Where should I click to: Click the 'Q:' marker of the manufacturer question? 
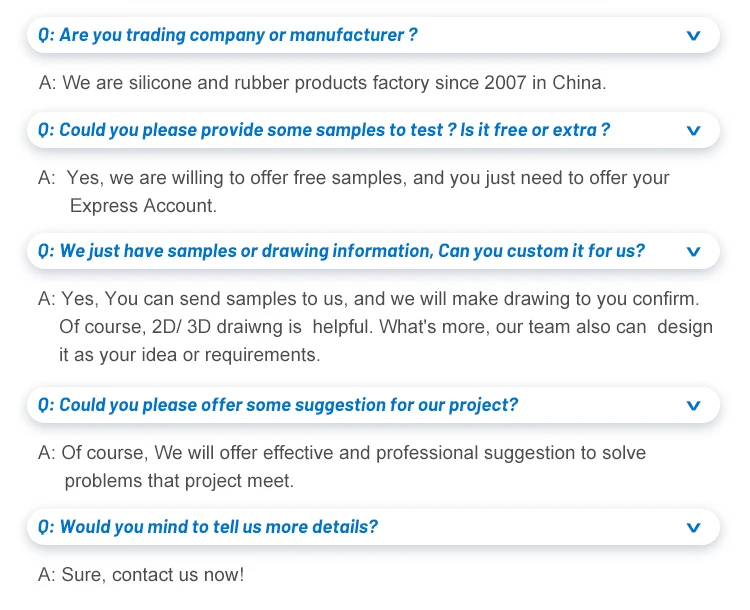(x=46, y=36)
